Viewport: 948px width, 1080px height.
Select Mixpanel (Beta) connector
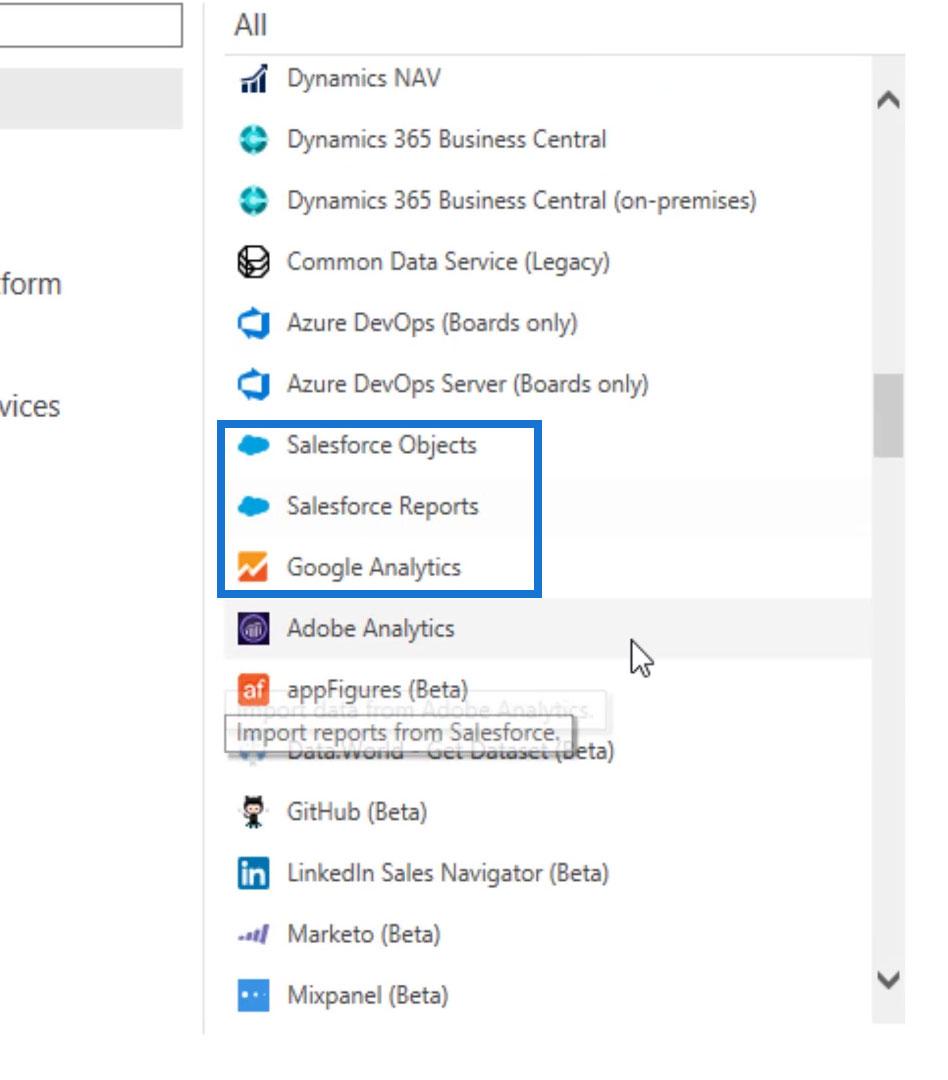368,995
